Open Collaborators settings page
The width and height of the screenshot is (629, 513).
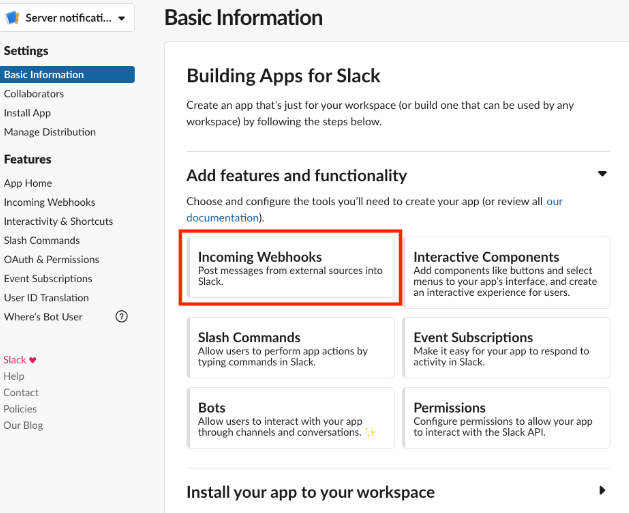pyautogui.click(x=34, y=94)
